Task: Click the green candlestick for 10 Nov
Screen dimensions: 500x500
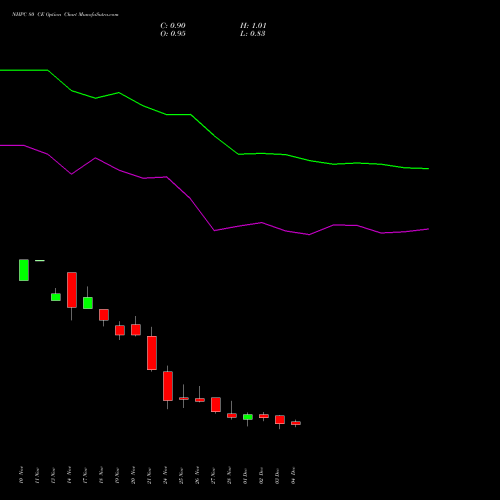Action: [x=24, y=270]
